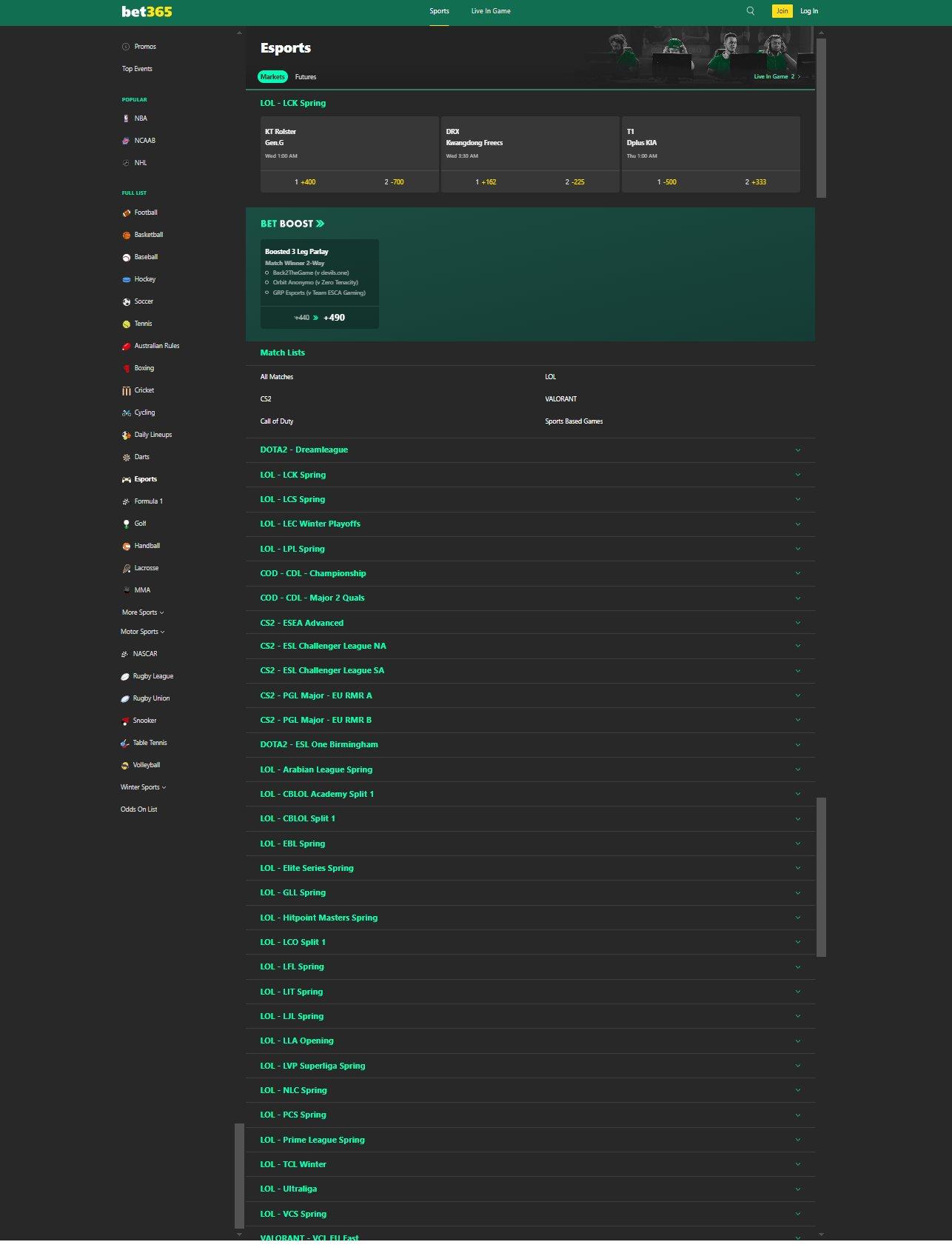Expand CS2 - ESEA Advanced section

[x=530, y=623]
